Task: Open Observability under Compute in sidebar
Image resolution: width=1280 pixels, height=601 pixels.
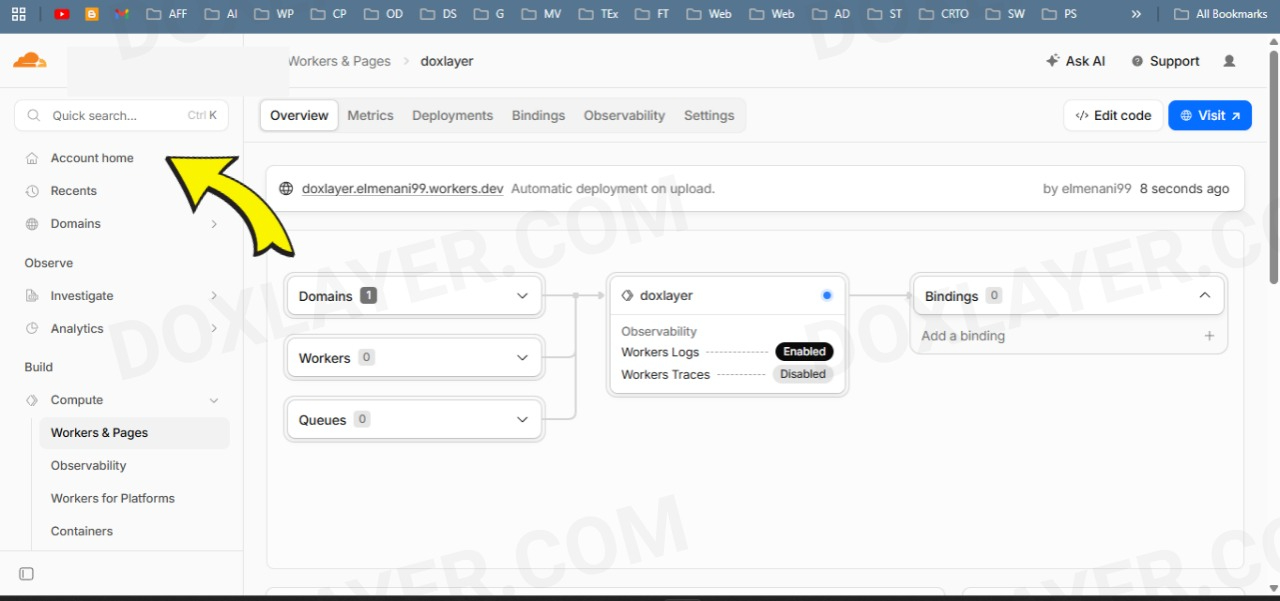Action: [x=89, y=466]
